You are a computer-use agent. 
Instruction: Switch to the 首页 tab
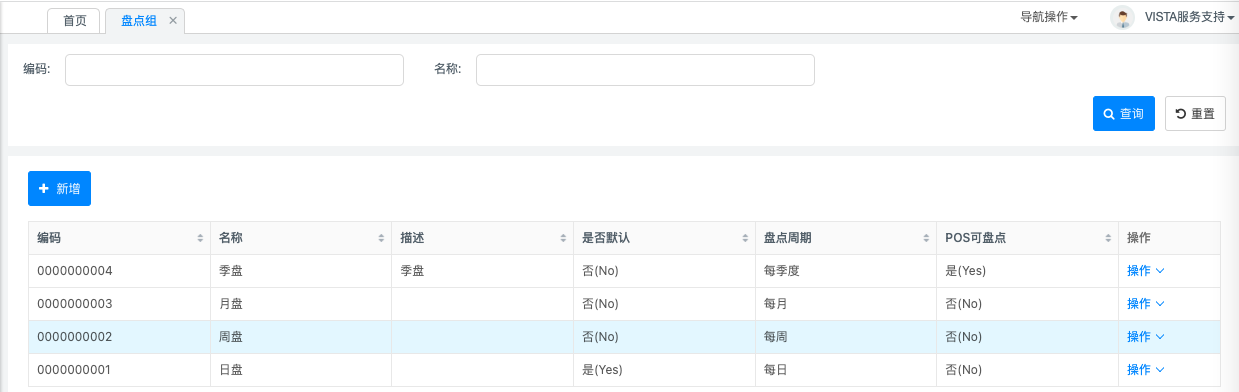pos(74,20)
